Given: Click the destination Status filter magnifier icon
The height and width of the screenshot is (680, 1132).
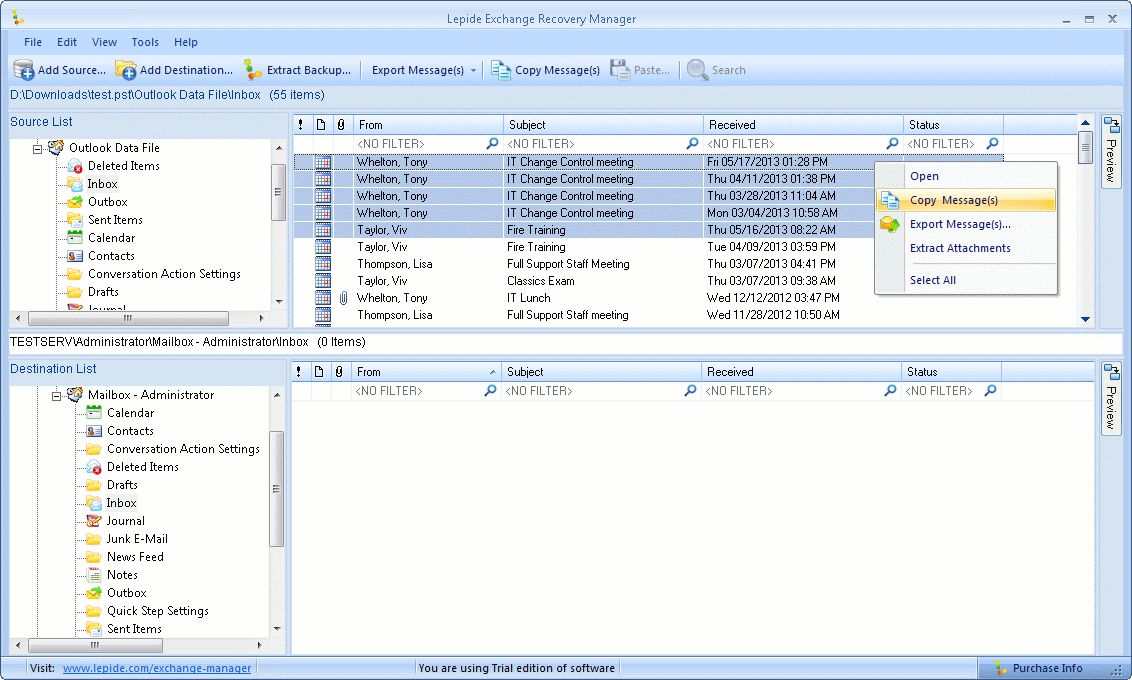Looking at the screenshot, I should click(x=990, y=391).
